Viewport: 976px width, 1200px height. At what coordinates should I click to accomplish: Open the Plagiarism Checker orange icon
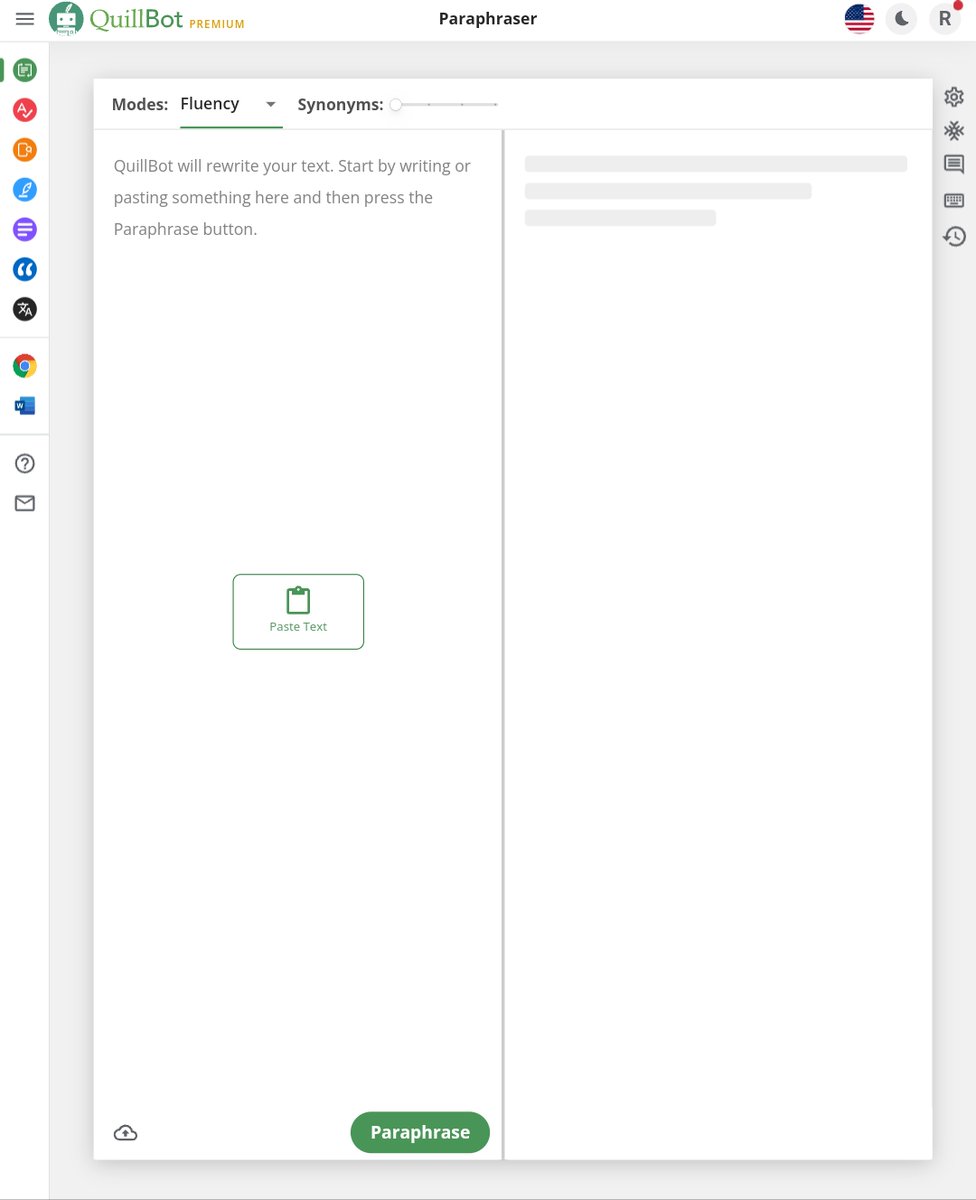click(25, 150)
